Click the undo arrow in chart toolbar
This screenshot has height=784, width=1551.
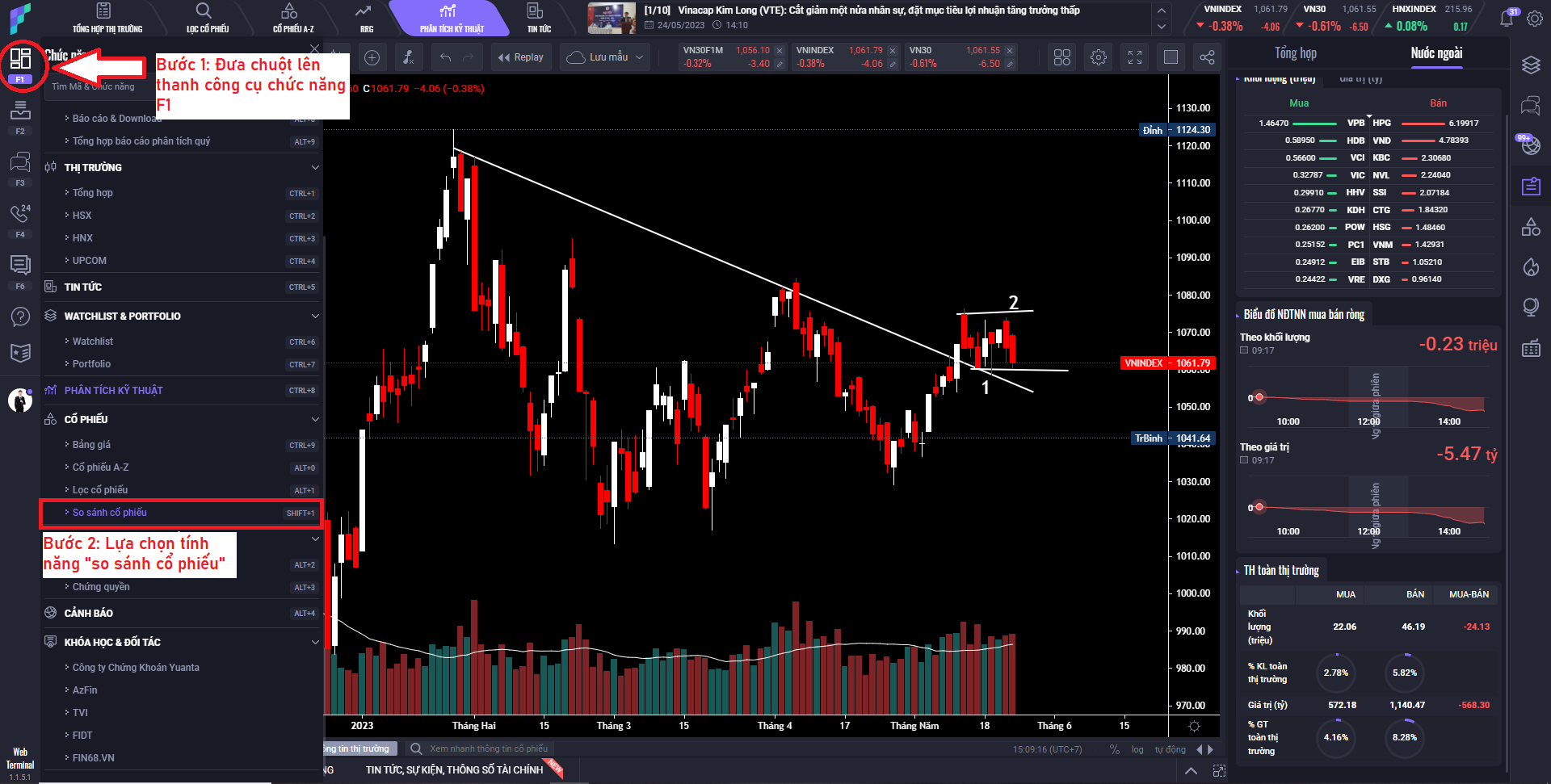pyautogui.click(x=445, y=57)
